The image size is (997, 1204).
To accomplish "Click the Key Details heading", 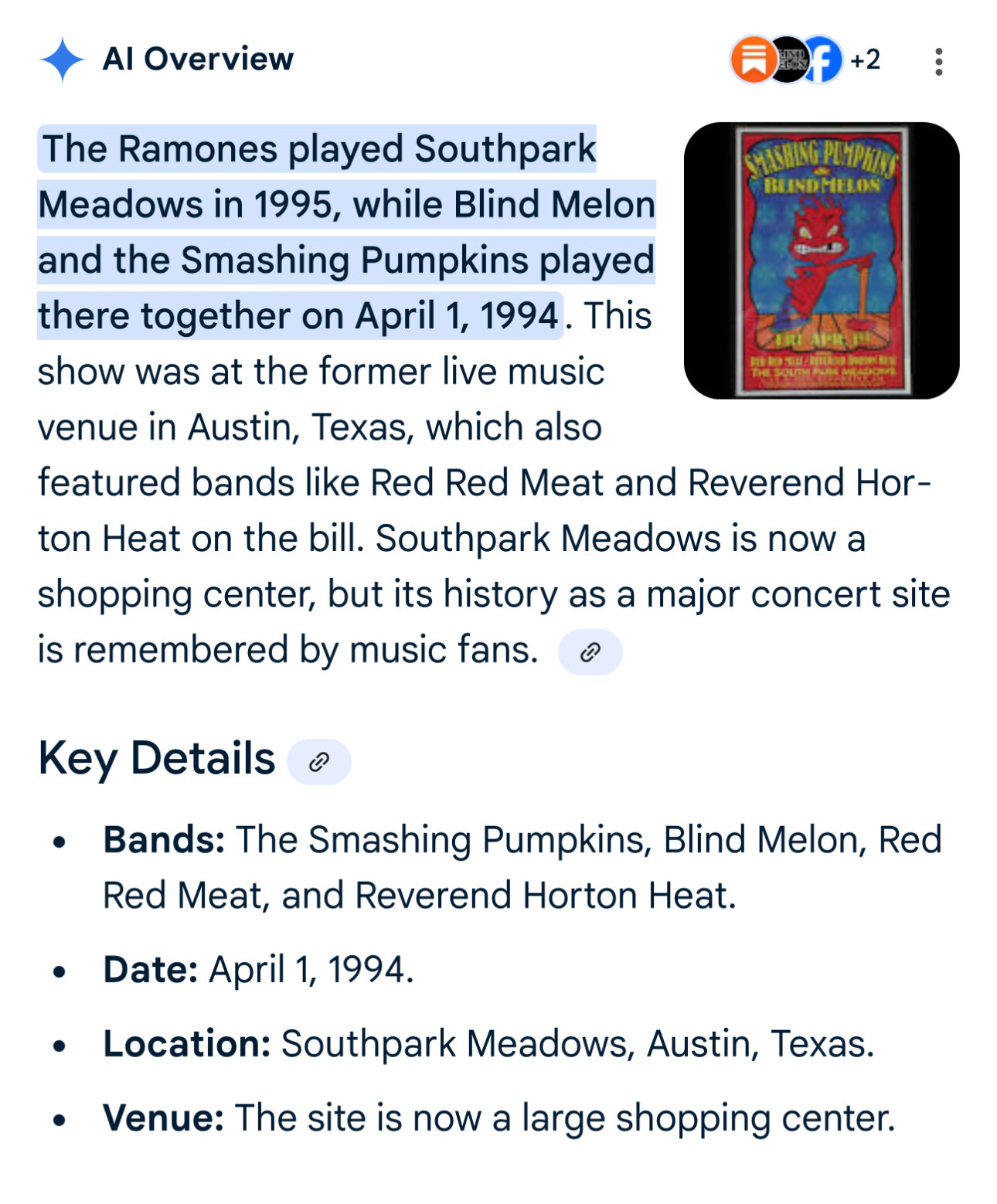I will pyautogui.click(x=157, y=758).
